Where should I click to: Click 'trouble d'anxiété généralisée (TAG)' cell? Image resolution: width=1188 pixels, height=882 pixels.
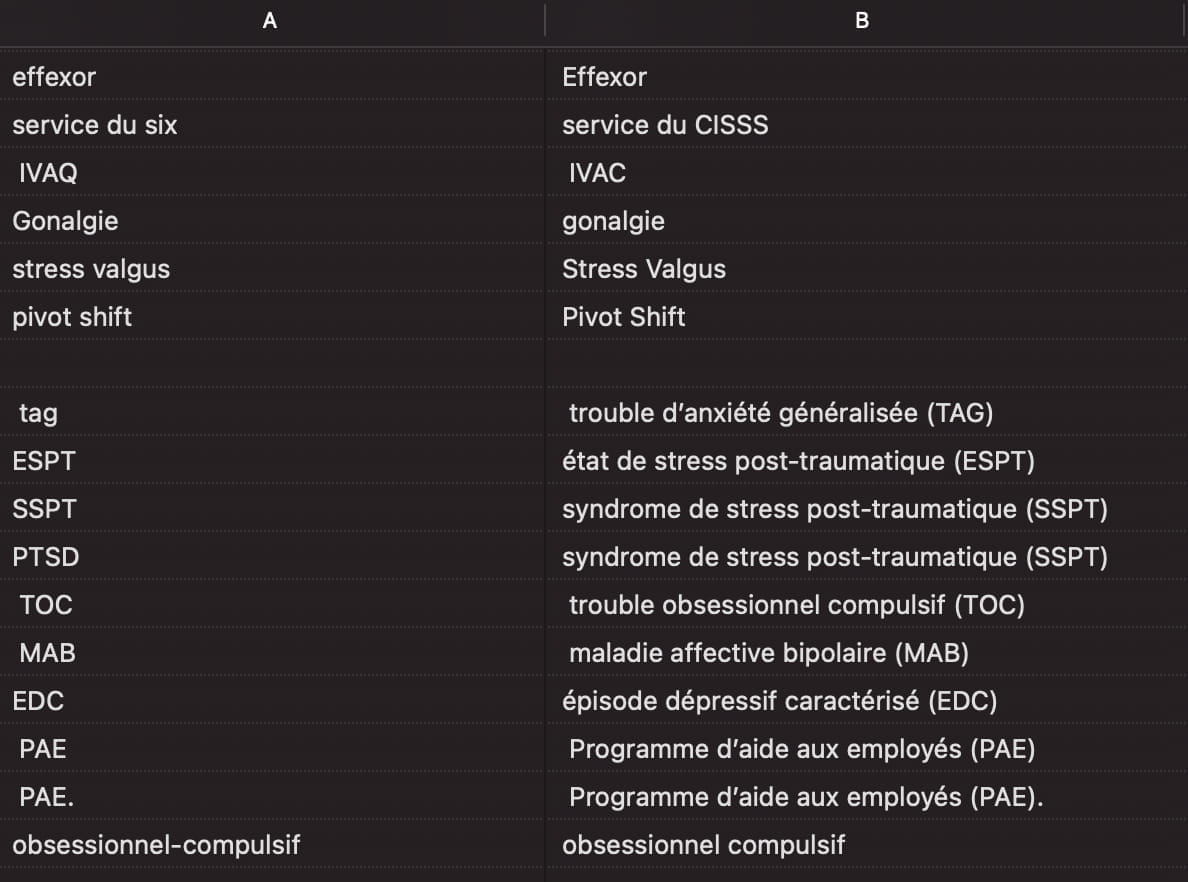[x=781, y=413]
